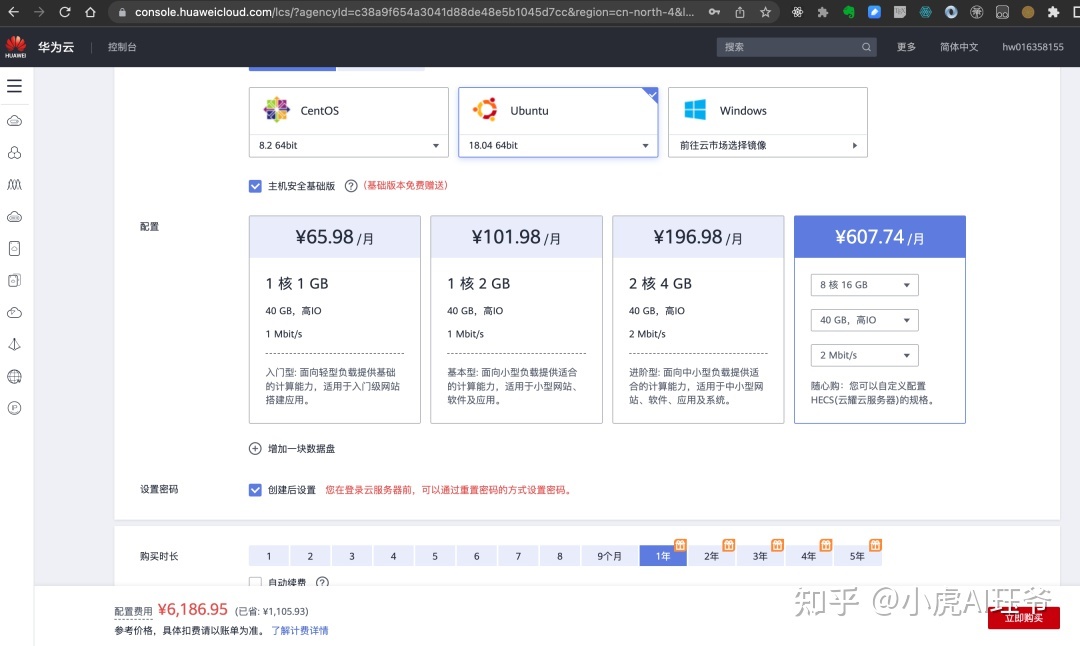
Task: Open the IP circle icon in sidebar
Action: tap(14, 408)
